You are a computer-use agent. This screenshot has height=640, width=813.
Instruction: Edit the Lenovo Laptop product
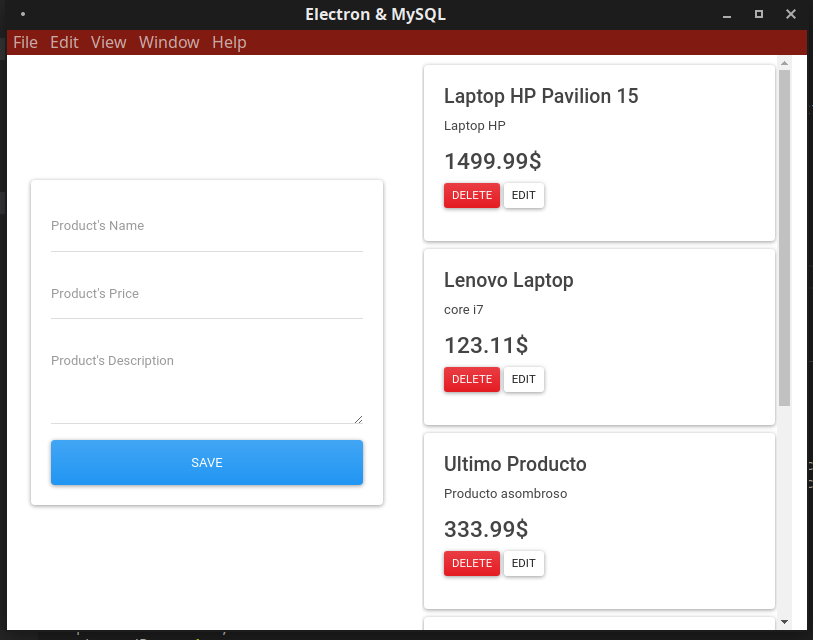524,380
